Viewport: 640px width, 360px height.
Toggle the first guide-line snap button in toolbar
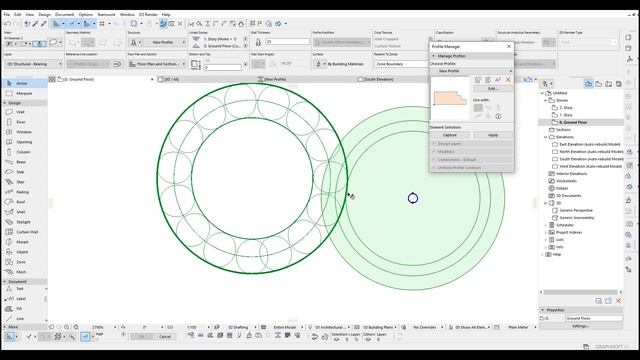coord(56,24)
